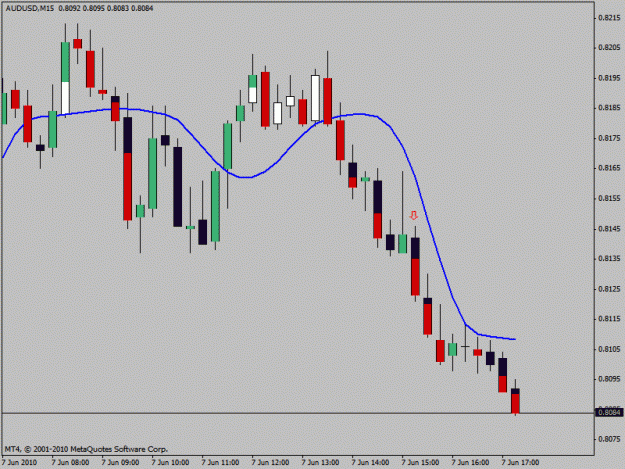Screen dimensions: 625x469
Task: Click the 7 Jun 15:00 time label
Action: pyautogui.click(x=421, y=462)
